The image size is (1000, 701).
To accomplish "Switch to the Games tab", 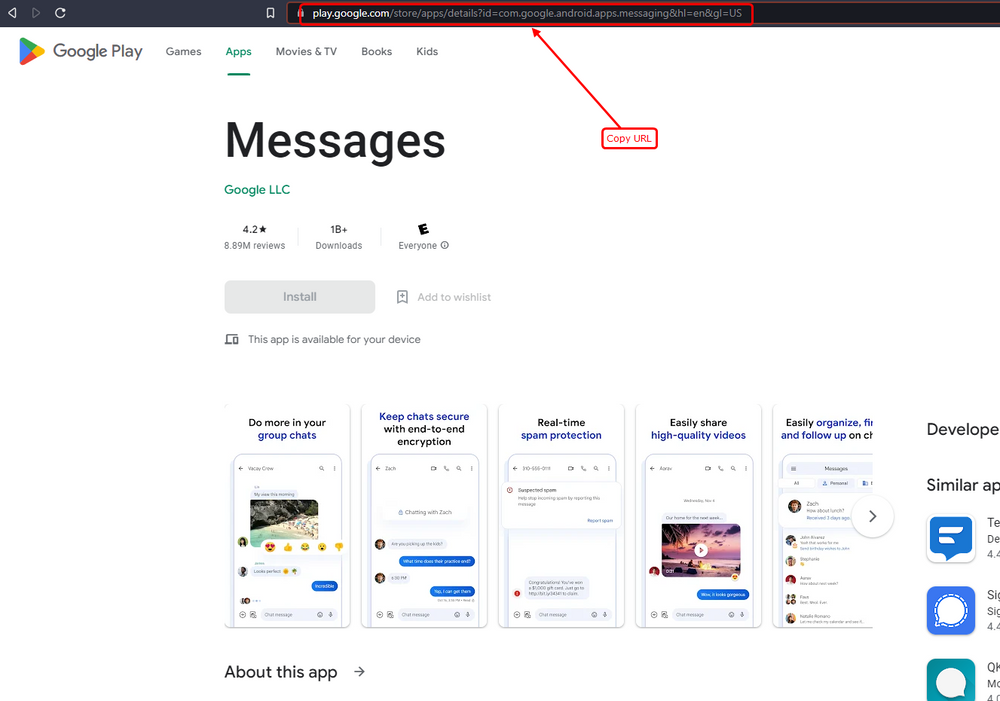I will [183, 52].
